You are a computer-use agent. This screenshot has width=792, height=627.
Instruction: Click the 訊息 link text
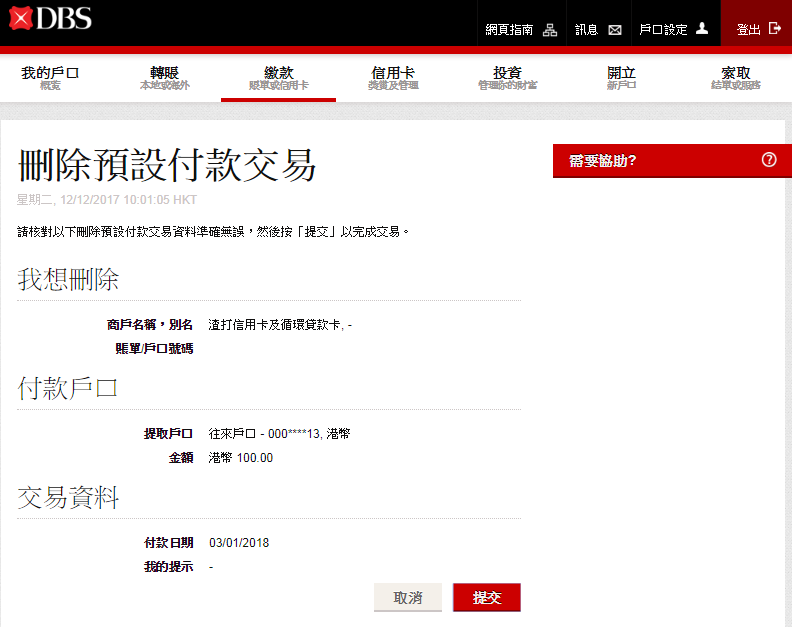pos(586,30)
